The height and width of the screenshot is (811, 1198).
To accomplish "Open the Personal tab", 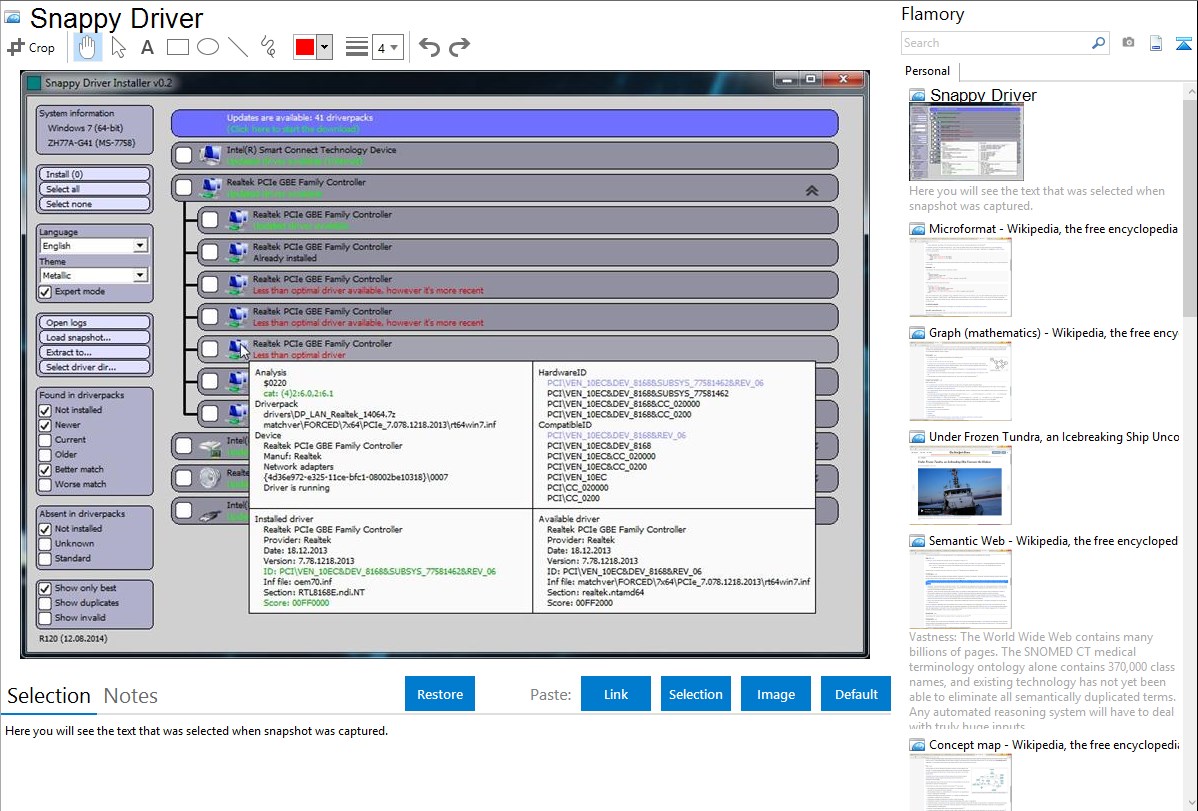I will pos(927,71).
